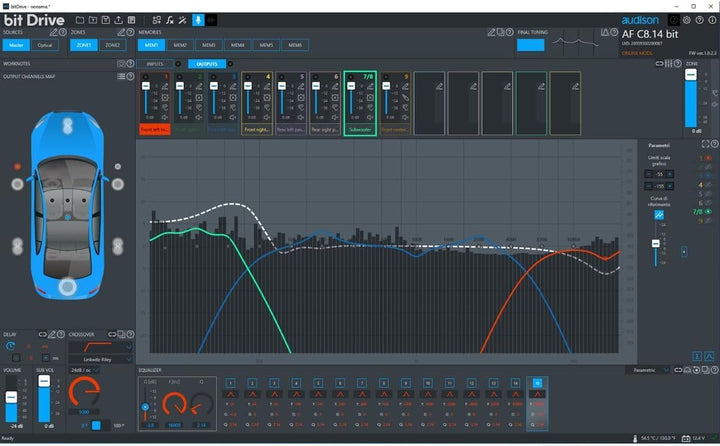This screenshot has width=720, height=446.
Task: Click the copy icon in the Crossover panel
Action: 121,334
